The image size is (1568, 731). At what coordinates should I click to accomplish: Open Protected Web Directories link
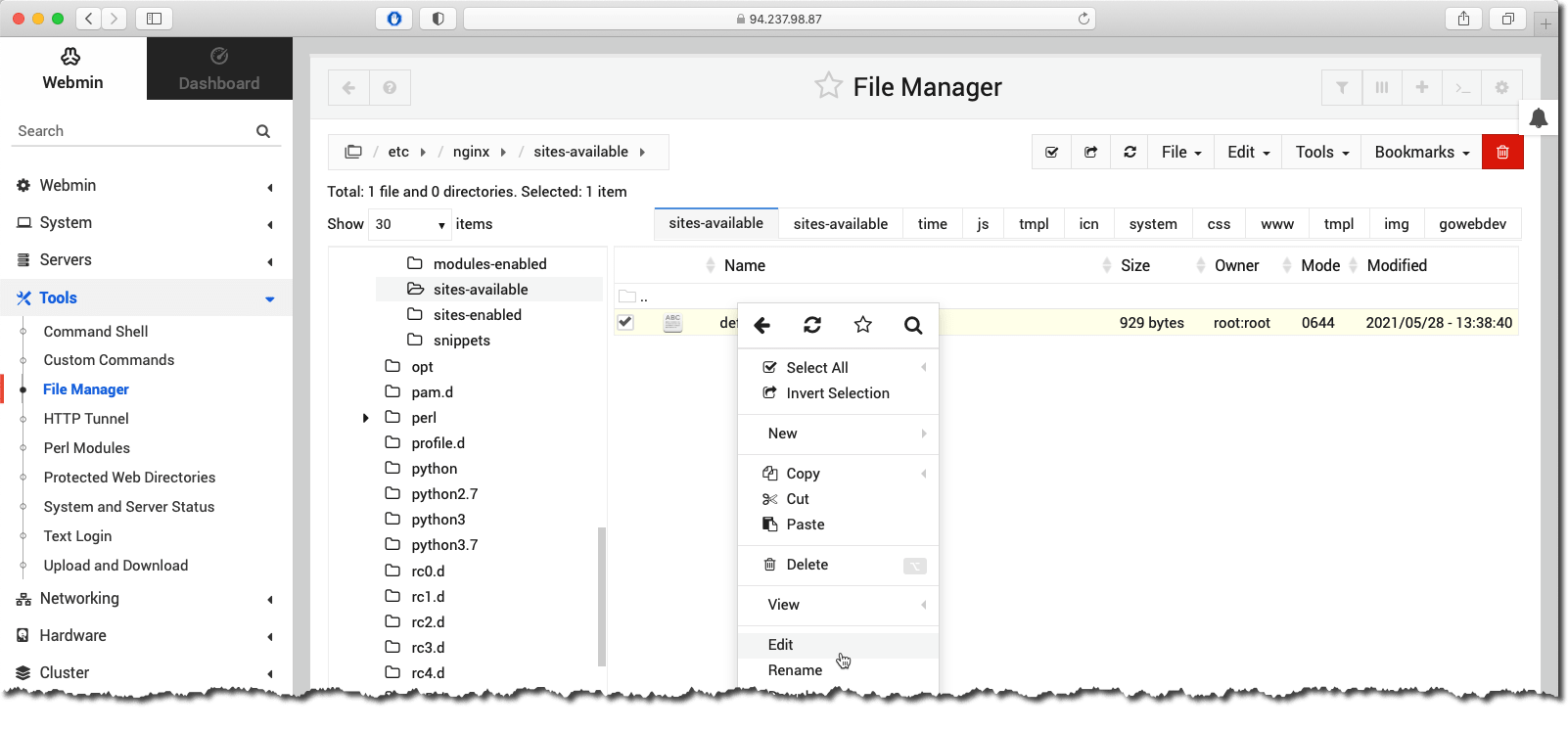pyautogui.click(x=129, y=478)
